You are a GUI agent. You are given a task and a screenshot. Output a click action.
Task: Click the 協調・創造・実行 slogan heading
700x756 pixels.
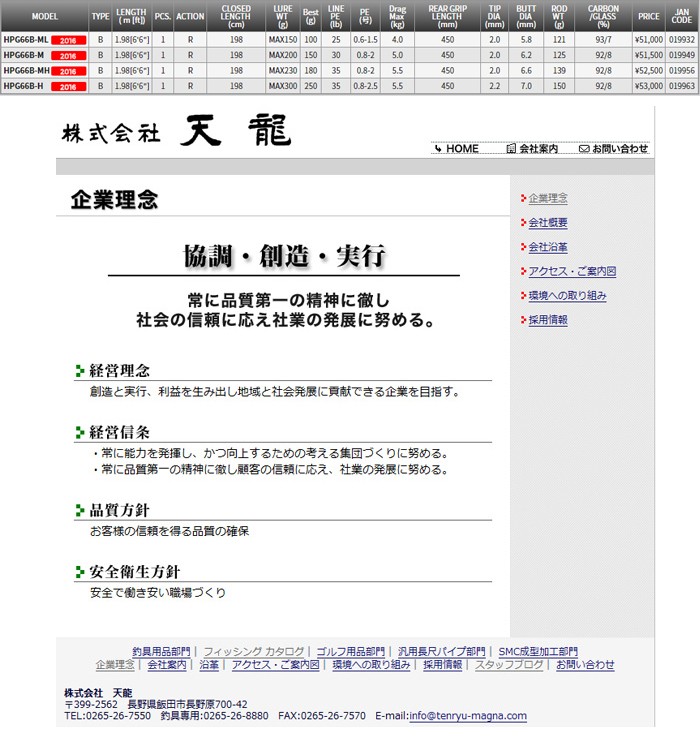pos(284,256)
